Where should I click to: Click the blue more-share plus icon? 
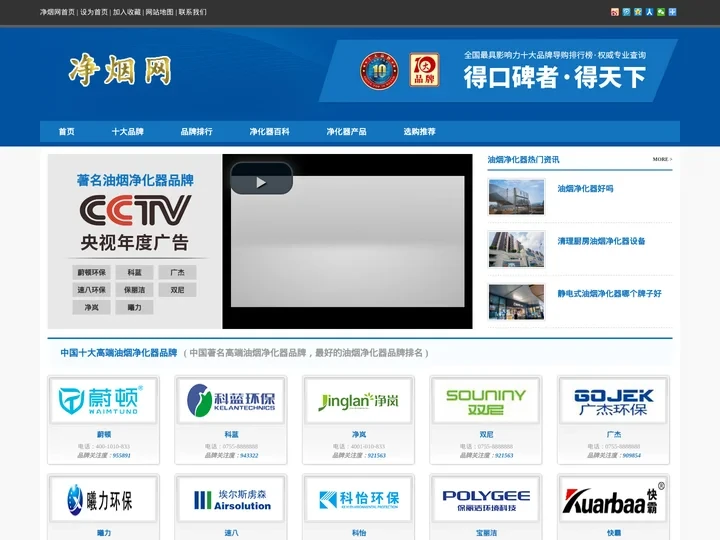[672, 12]
